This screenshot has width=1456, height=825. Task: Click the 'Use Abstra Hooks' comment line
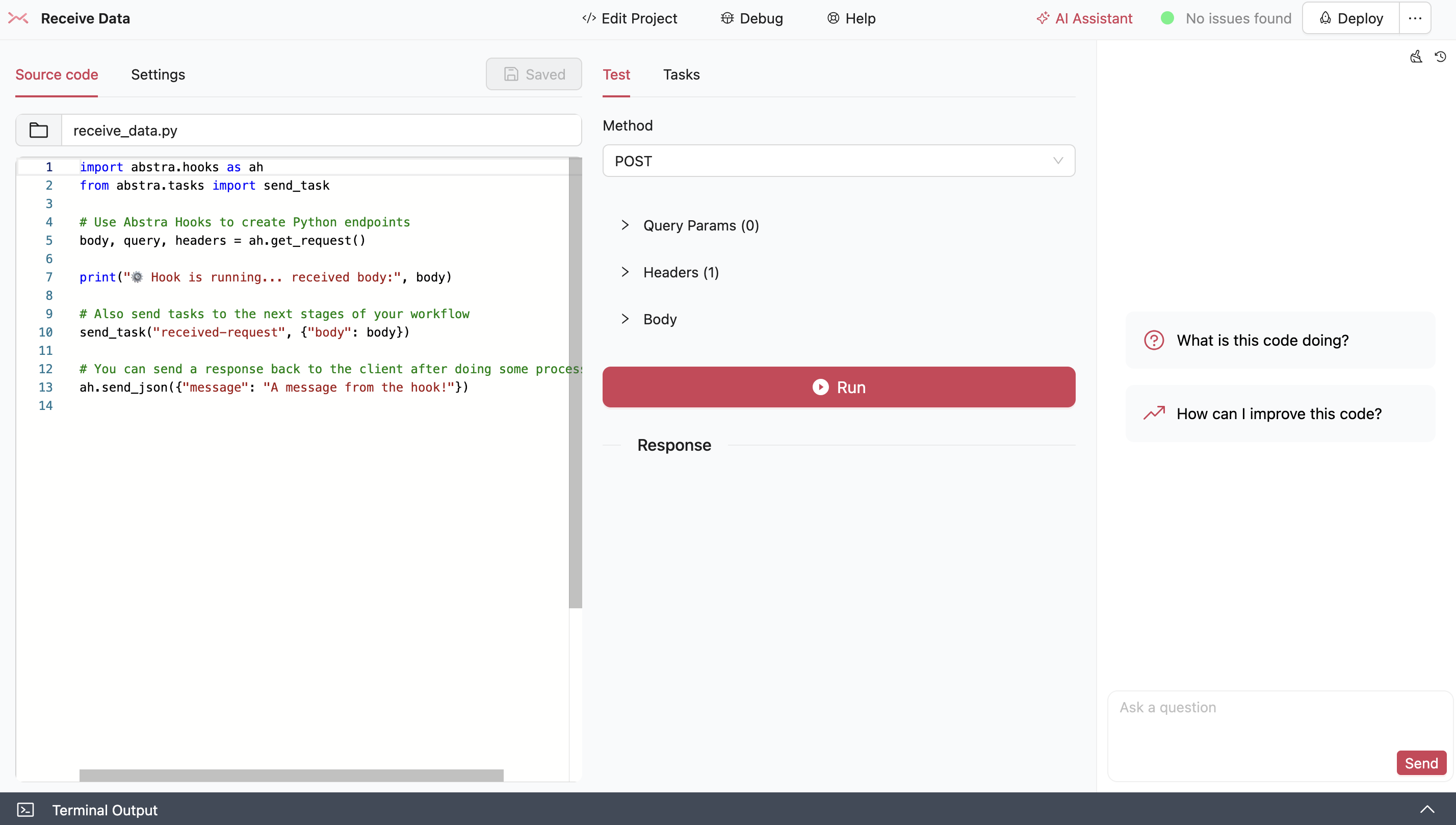244,222
